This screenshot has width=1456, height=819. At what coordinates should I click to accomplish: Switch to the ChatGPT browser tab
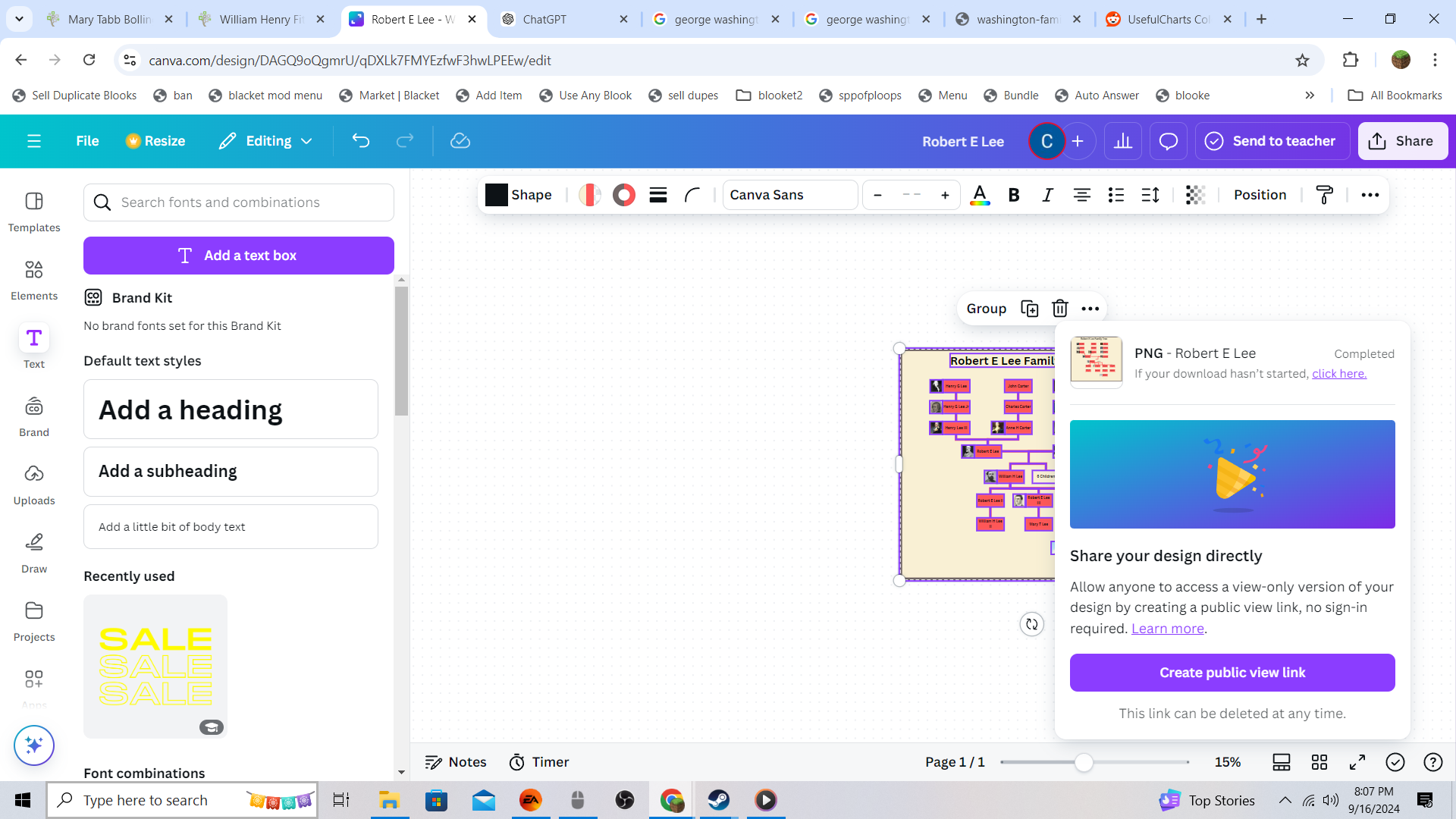coord(565,19)
